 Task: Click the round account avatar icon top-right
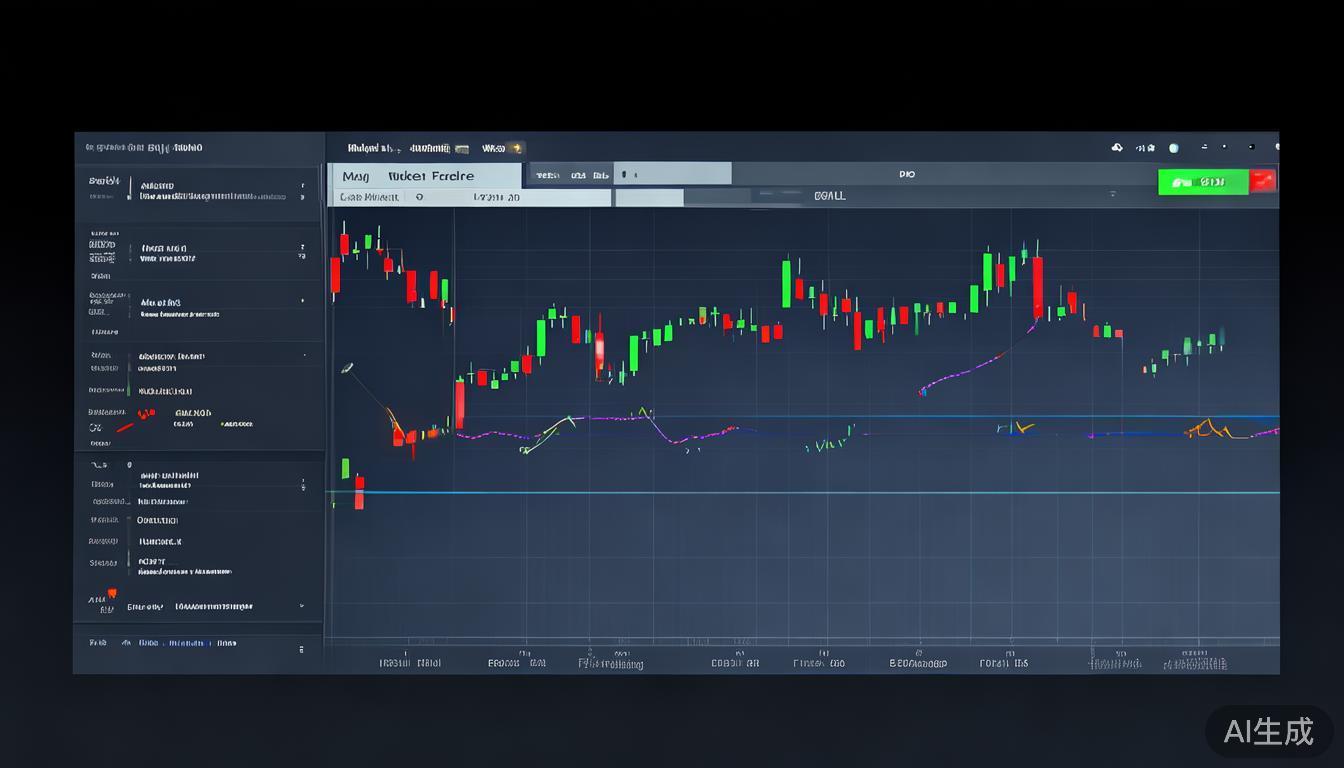pyautogui.click(x=1173, y=147)
